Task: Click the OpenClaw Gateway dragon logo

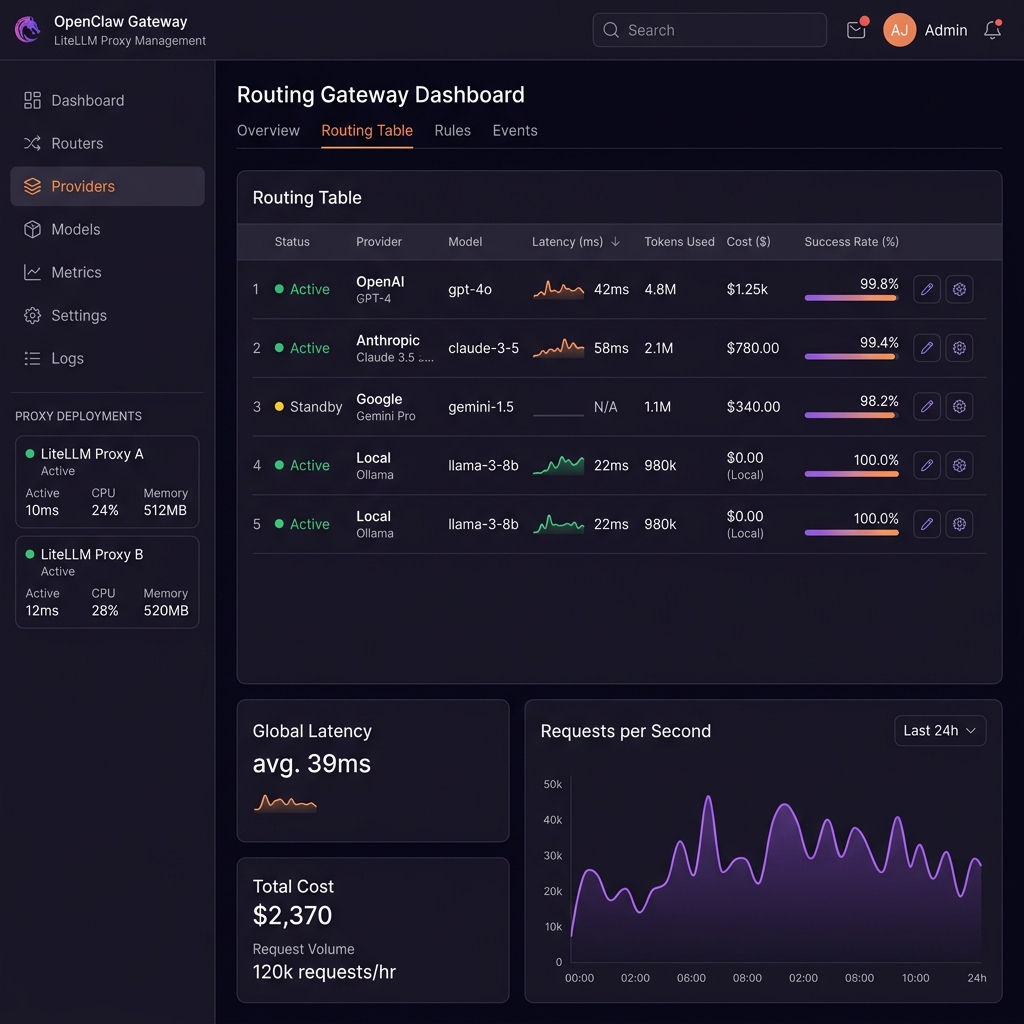Action: tap(28, 30)
